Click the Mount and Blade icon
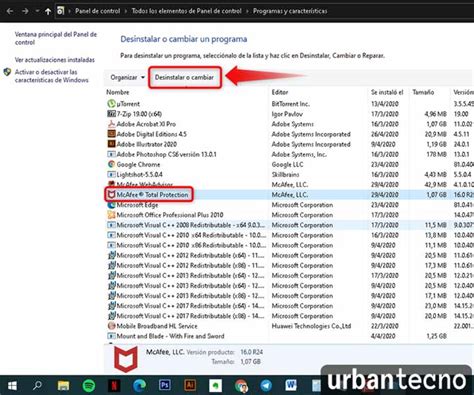 (111, 336)
